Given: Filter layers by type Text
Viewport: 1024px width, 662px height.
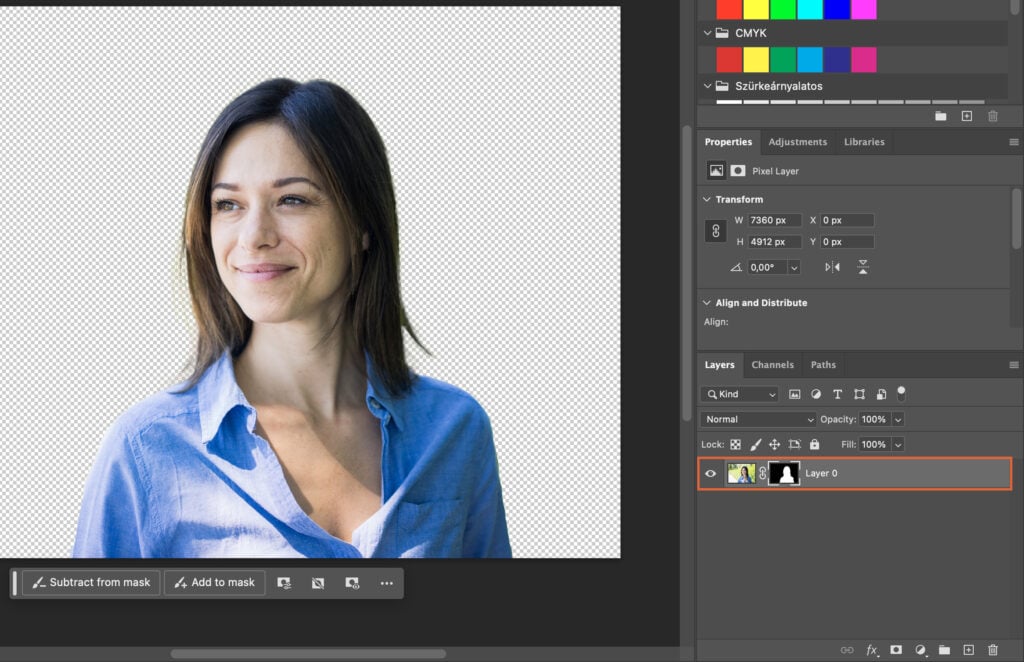Looking at the screenshot, I should point(837,394).
